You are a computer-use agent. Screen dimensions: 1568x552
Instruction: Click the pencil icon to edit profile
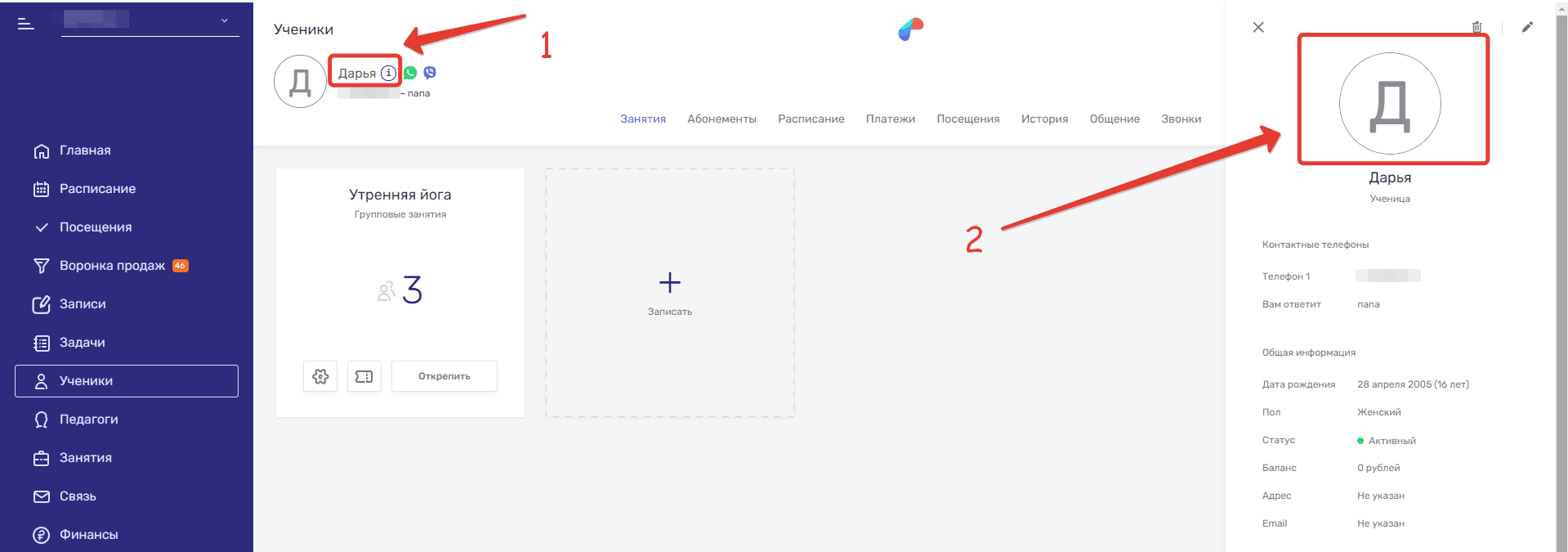pyautogui.click(x=1527, y=27)
